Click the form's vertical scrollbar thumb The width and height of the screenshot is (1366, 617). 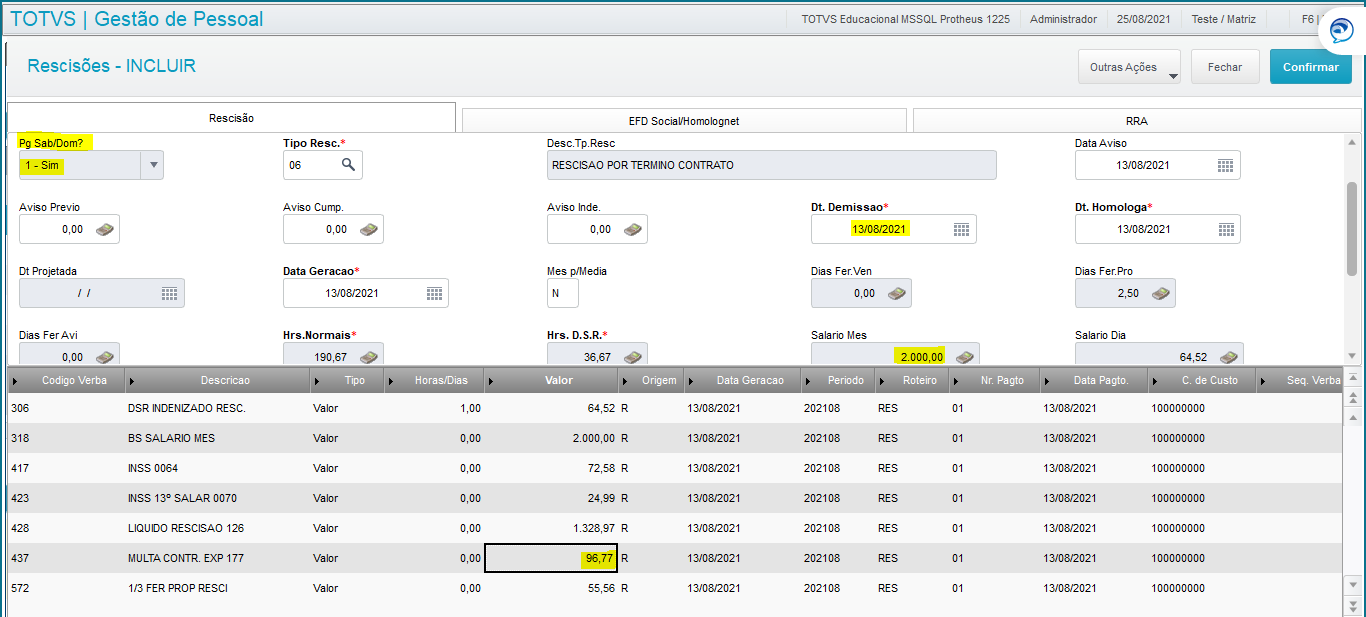tap(1352, 231)
